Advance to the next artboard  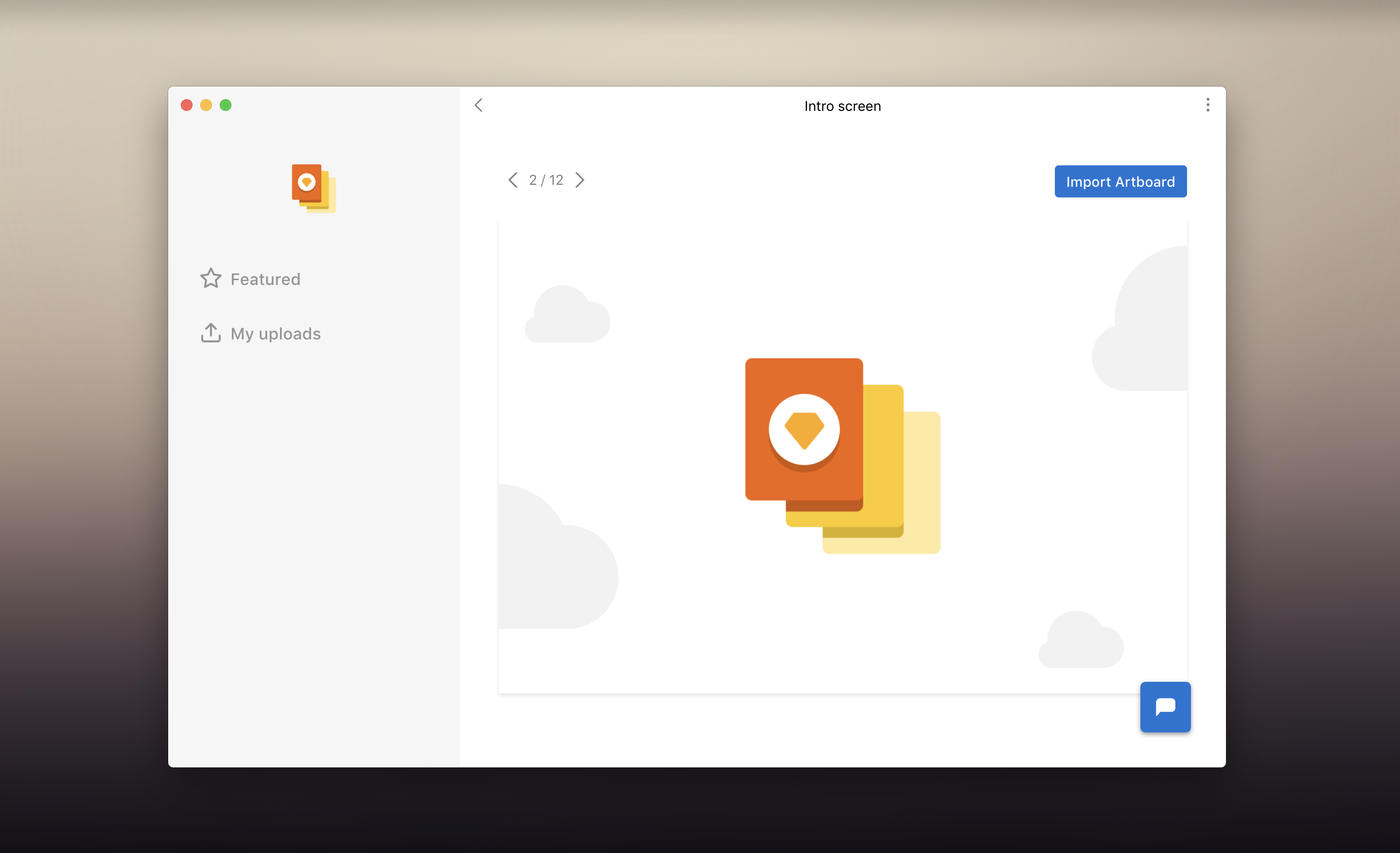tap(579, 180)
